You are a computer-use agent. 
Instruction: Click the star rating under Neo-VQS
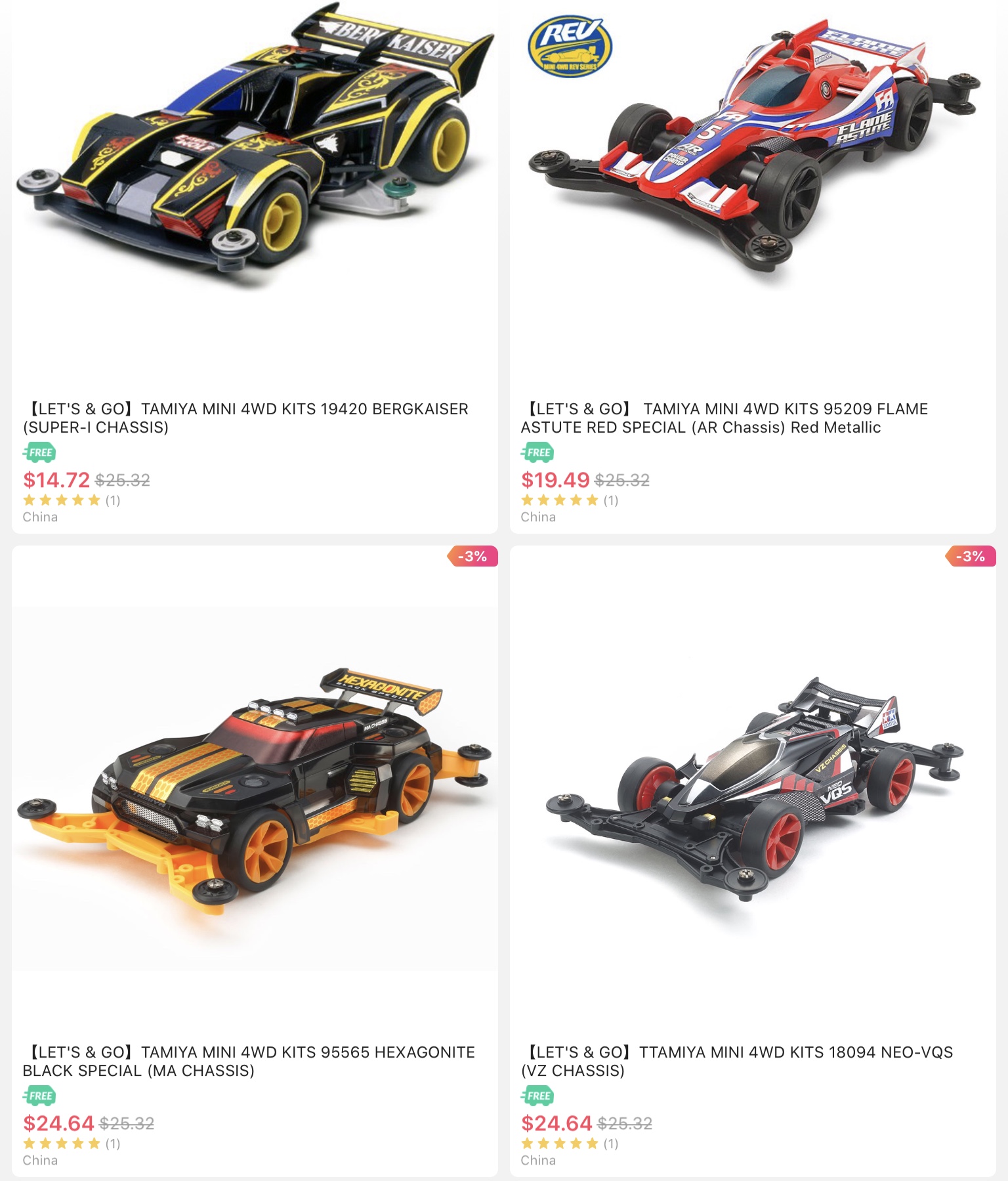[x=560, y=1144]
